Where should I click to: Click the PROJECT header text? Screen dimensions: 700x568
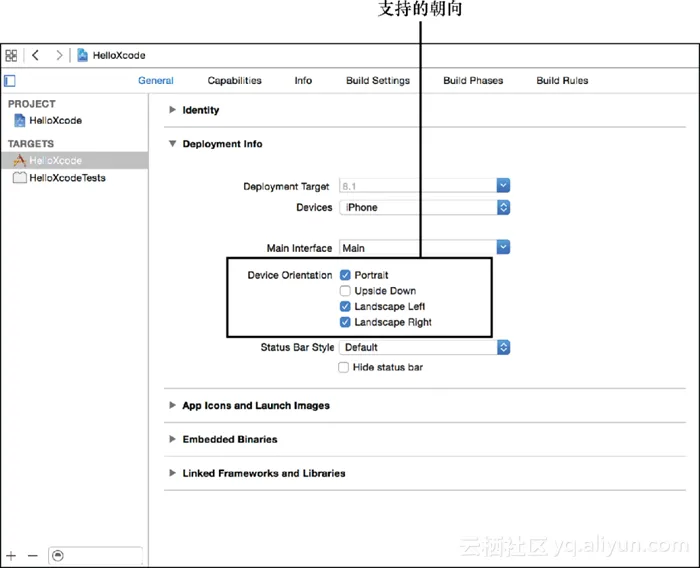pos(32,104)
